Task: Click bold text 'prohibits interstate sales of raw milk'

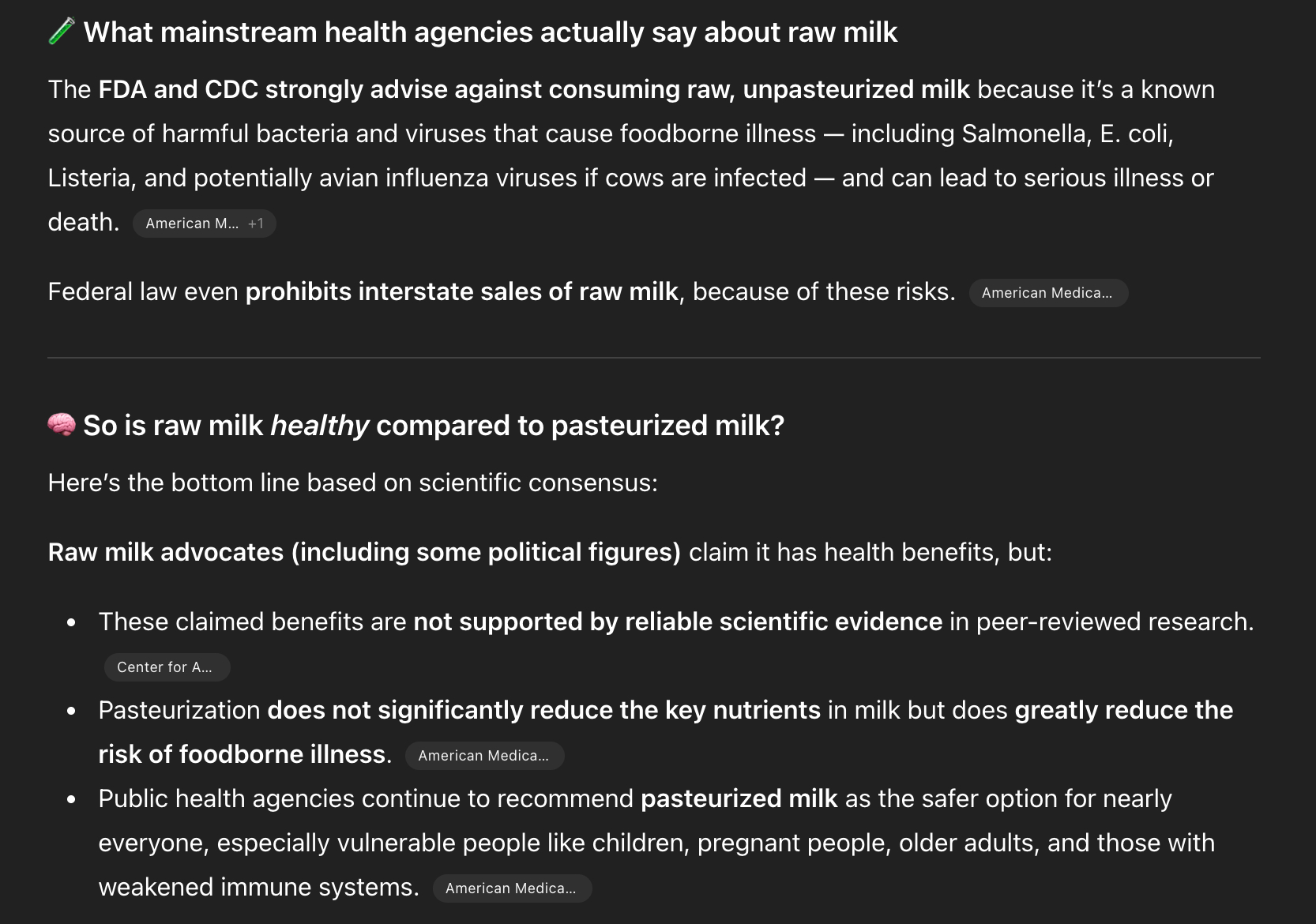Action: click(461, 292)
